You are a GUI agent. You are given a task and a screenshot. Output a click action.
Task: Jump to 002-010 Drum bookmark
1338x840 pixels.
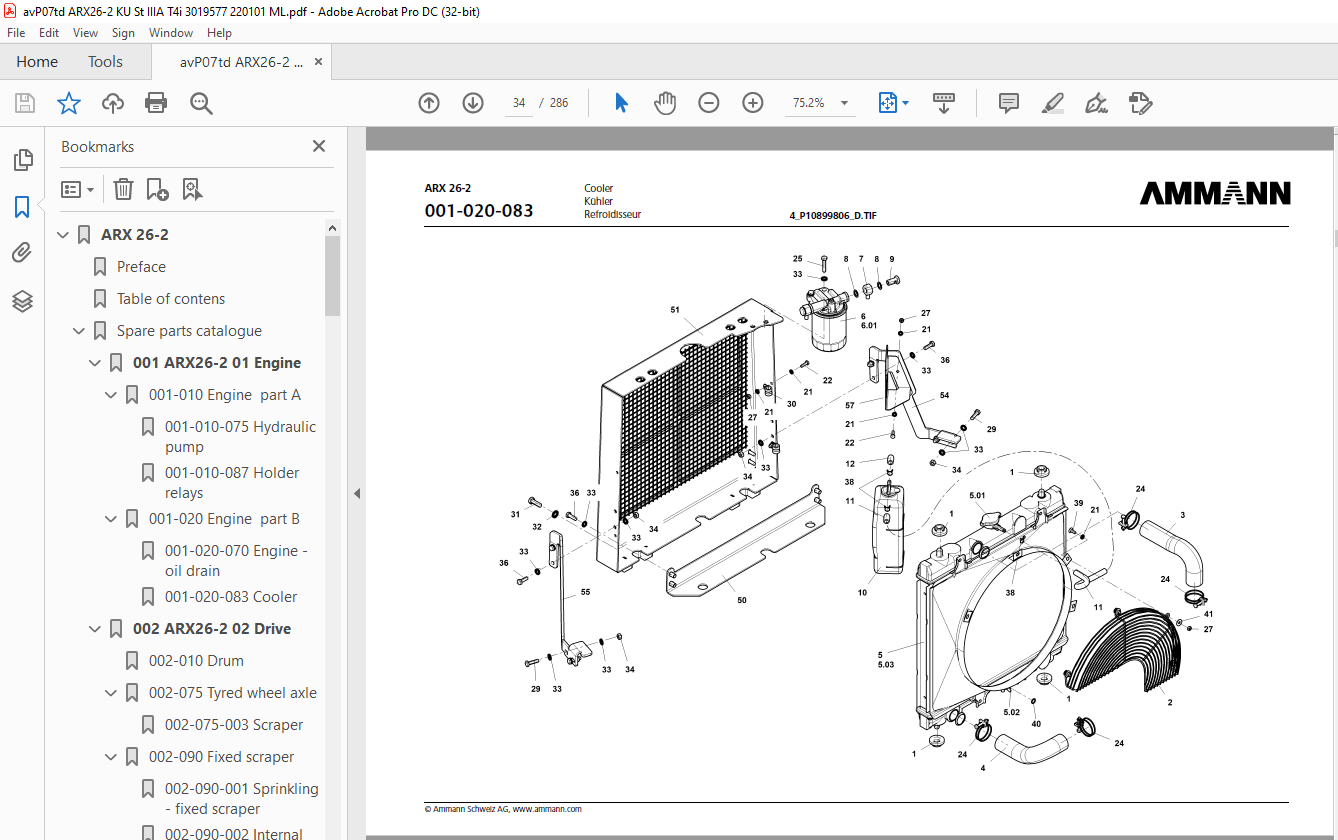point(196,661)
